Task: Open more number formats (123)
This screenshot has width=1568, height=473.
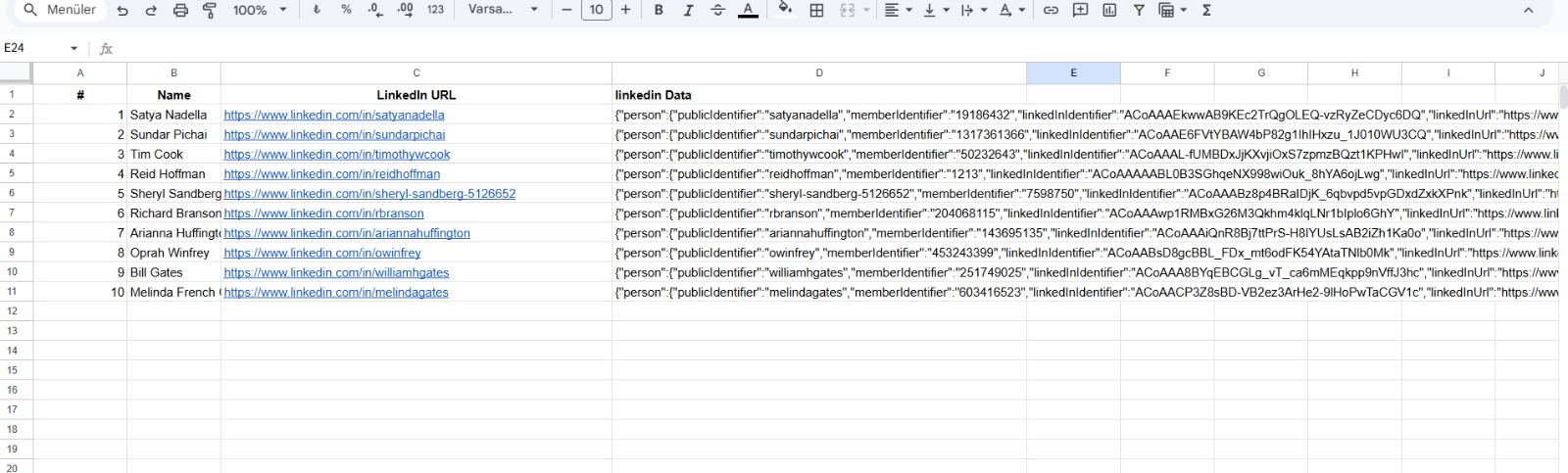Action: 436,10
